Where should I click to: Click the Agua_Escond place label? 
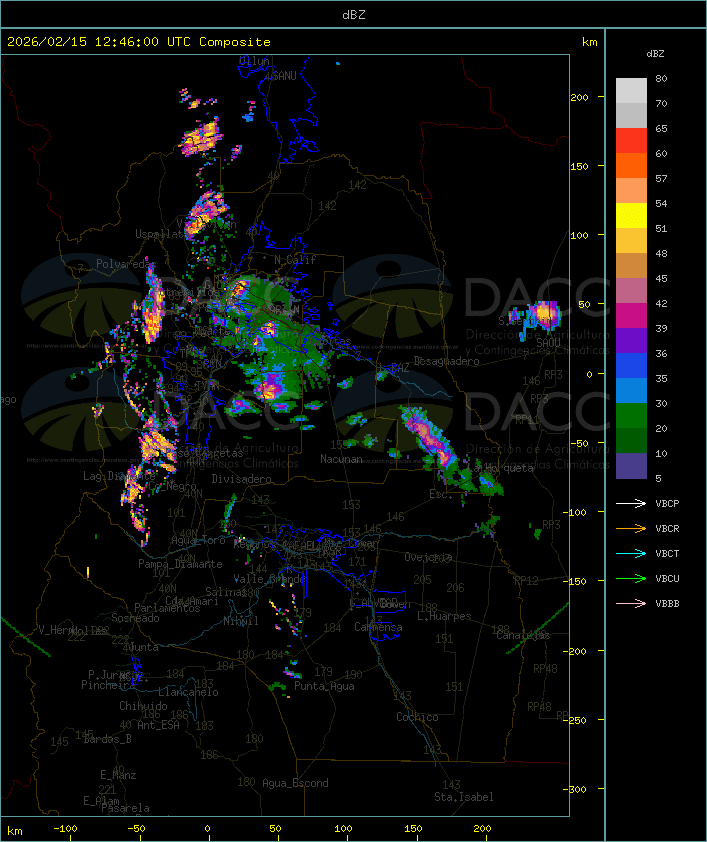pyautogui.click(x=295, y=783)
